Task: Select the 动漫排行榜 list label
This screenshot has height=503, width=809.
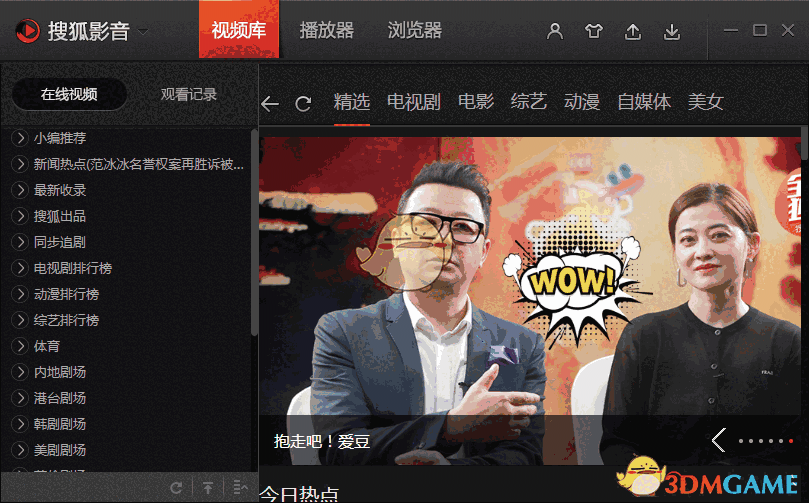Action: click(x=66, y=294)
